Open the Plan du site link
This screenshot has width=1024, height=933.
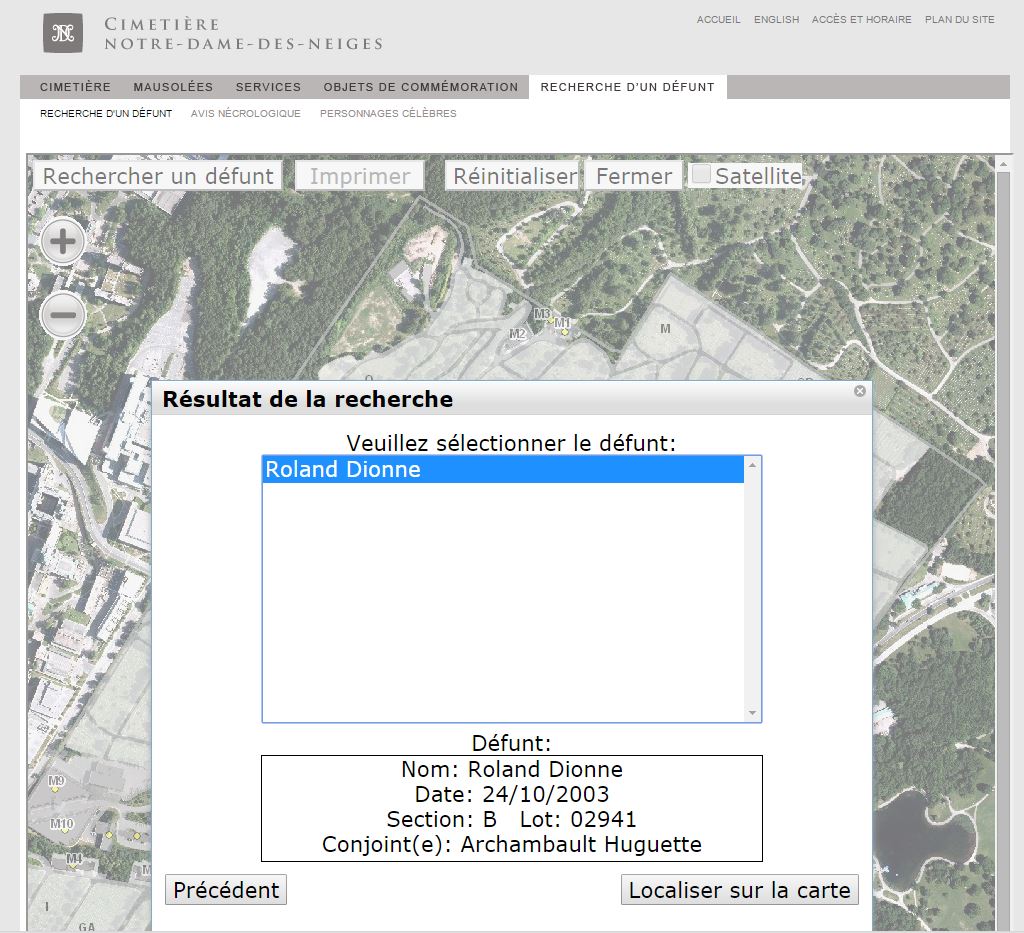(959, 20)
